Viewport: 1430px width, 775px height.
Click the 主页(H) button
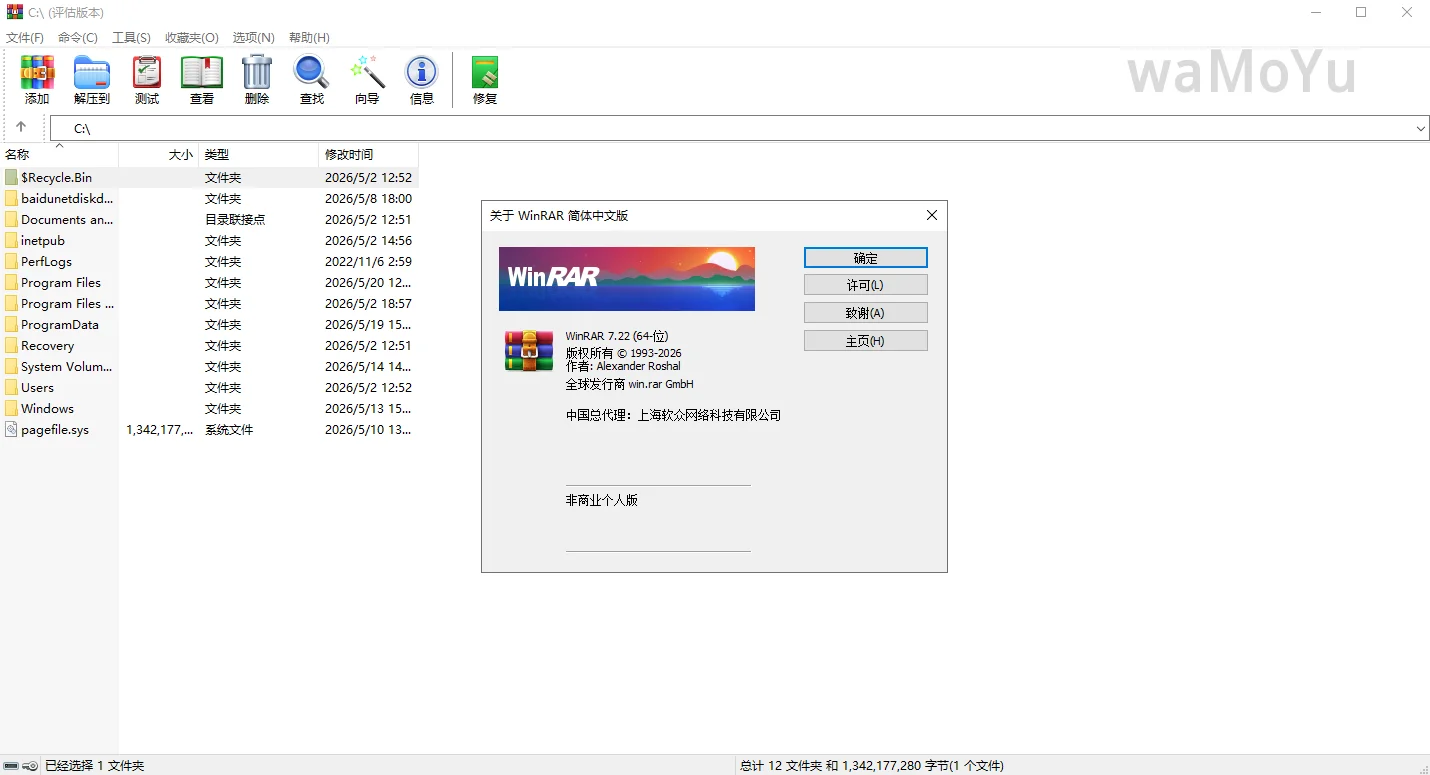pyautogui.click(x=866, y=341)
